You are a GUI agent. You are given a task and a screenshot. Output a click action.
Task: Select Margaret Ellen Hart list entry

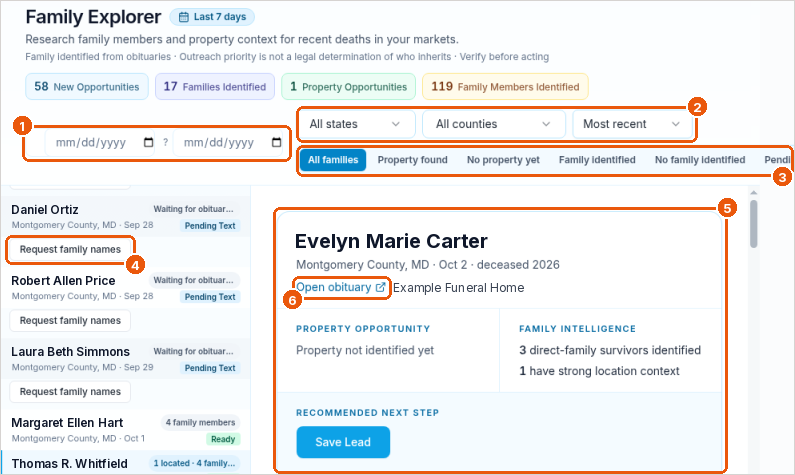[x=125, y=430]
